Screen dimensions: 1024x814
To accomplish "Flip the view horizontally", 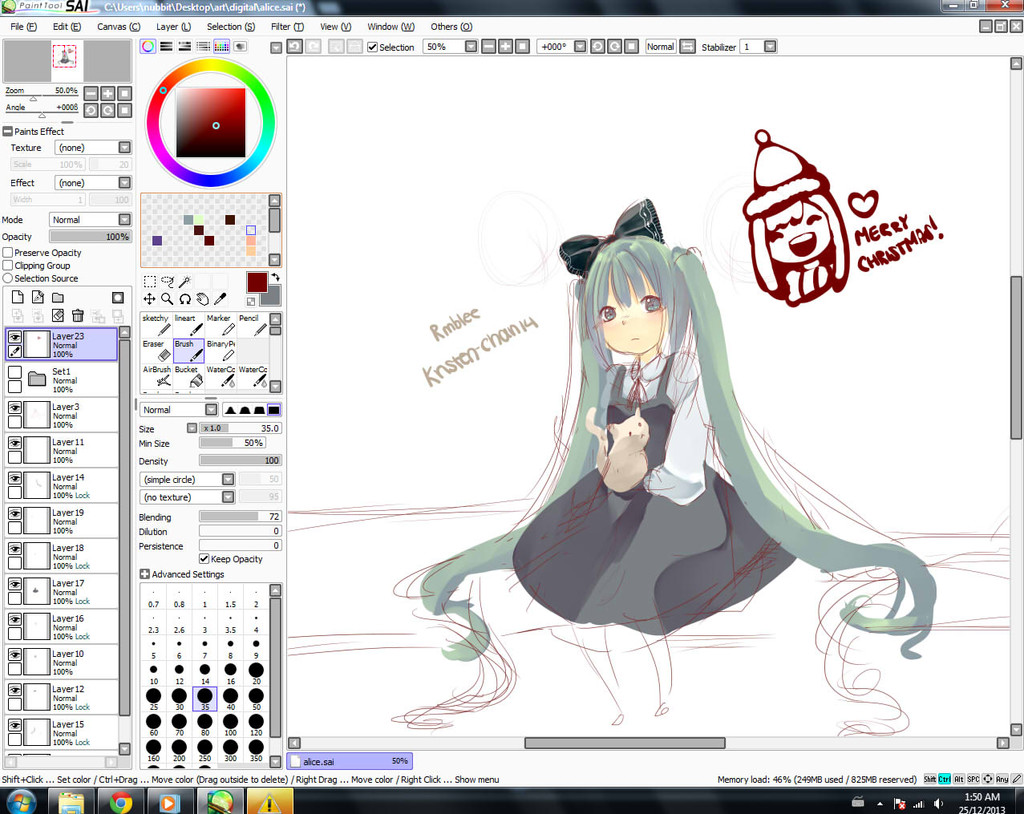I will [x=687, y=46].
